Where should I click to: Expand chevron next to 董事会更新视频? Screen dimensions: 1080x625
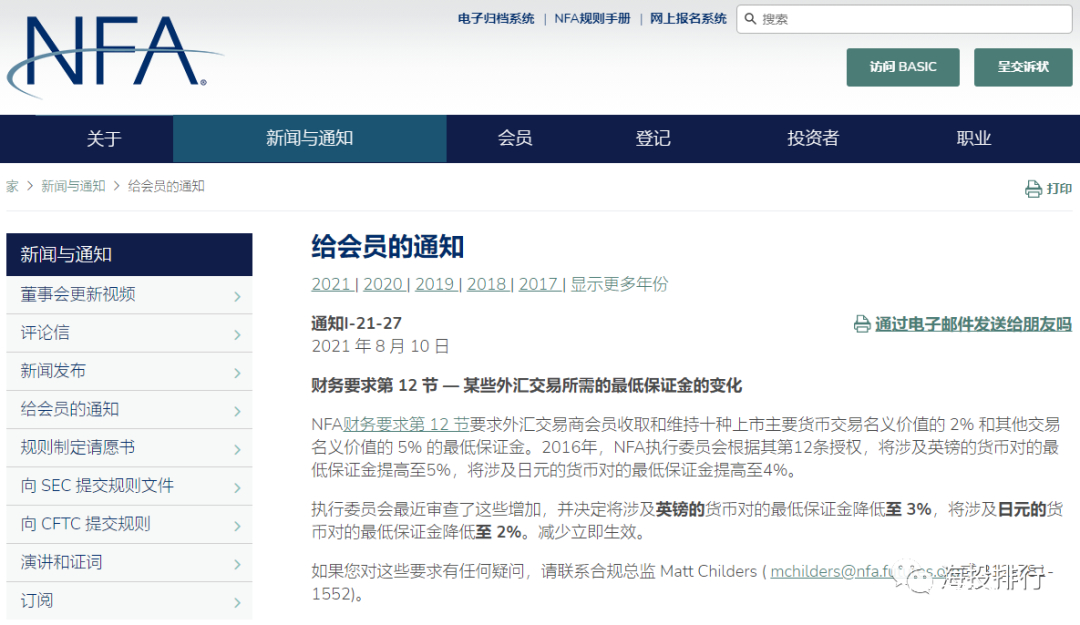[238, 297]
